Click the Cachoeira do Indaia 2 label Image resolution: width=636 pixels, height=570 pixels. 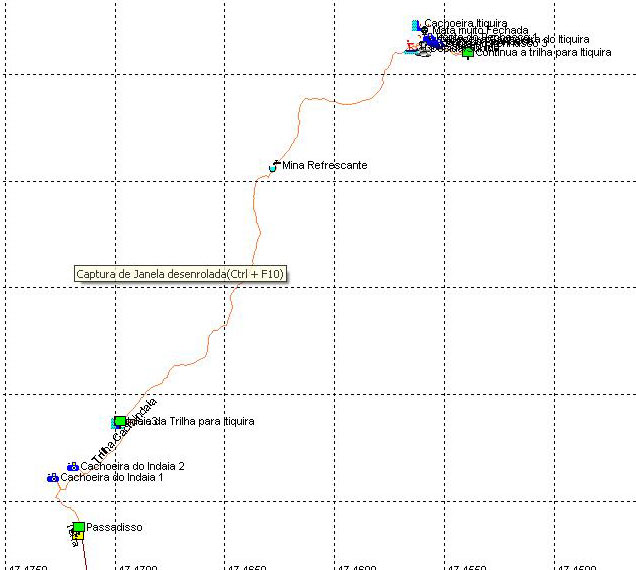pyautogui.click(x=133, y=466)
